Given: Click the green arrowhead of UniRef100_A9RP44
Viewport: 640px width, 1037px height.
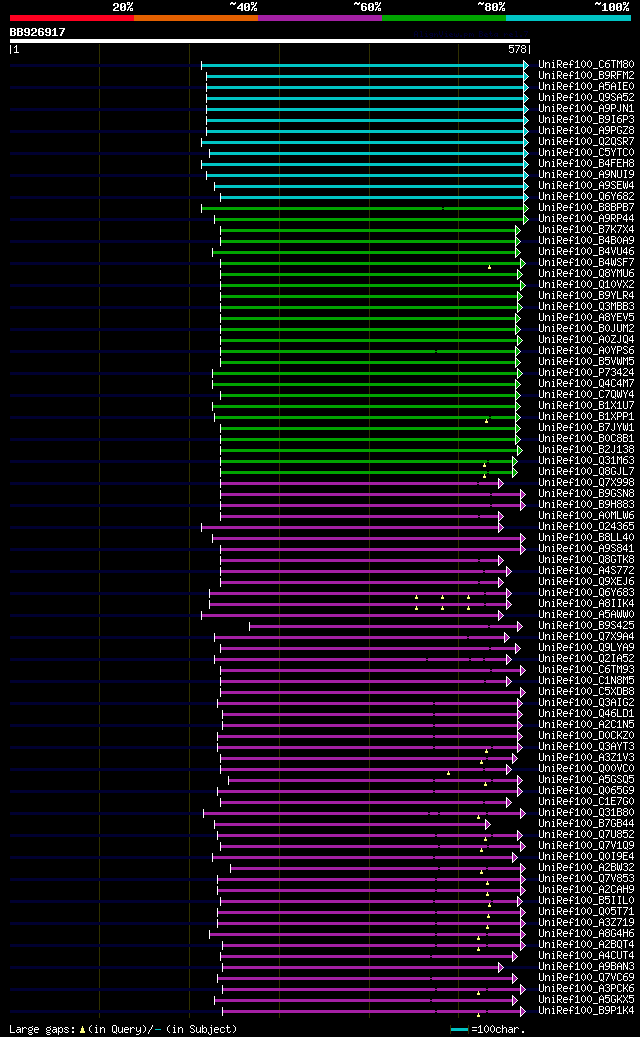Looking at the screenshot, I should (526, 219).
